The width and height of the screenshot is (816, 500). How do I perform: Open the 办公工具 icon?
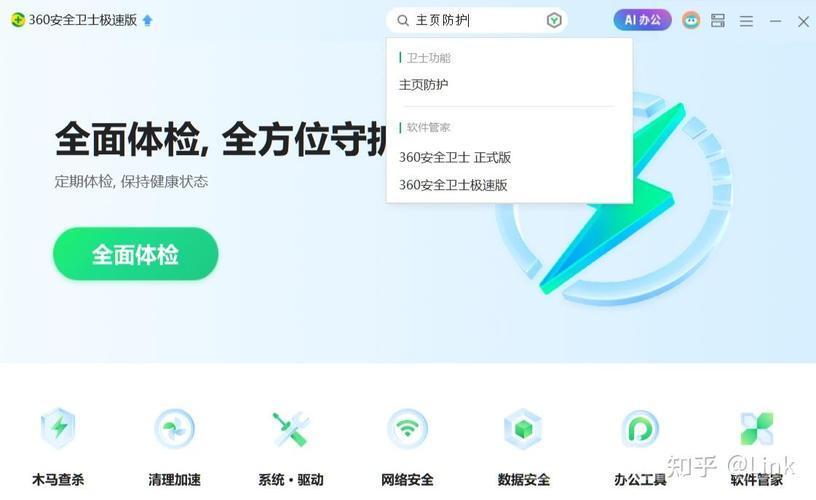click(640, 429)
